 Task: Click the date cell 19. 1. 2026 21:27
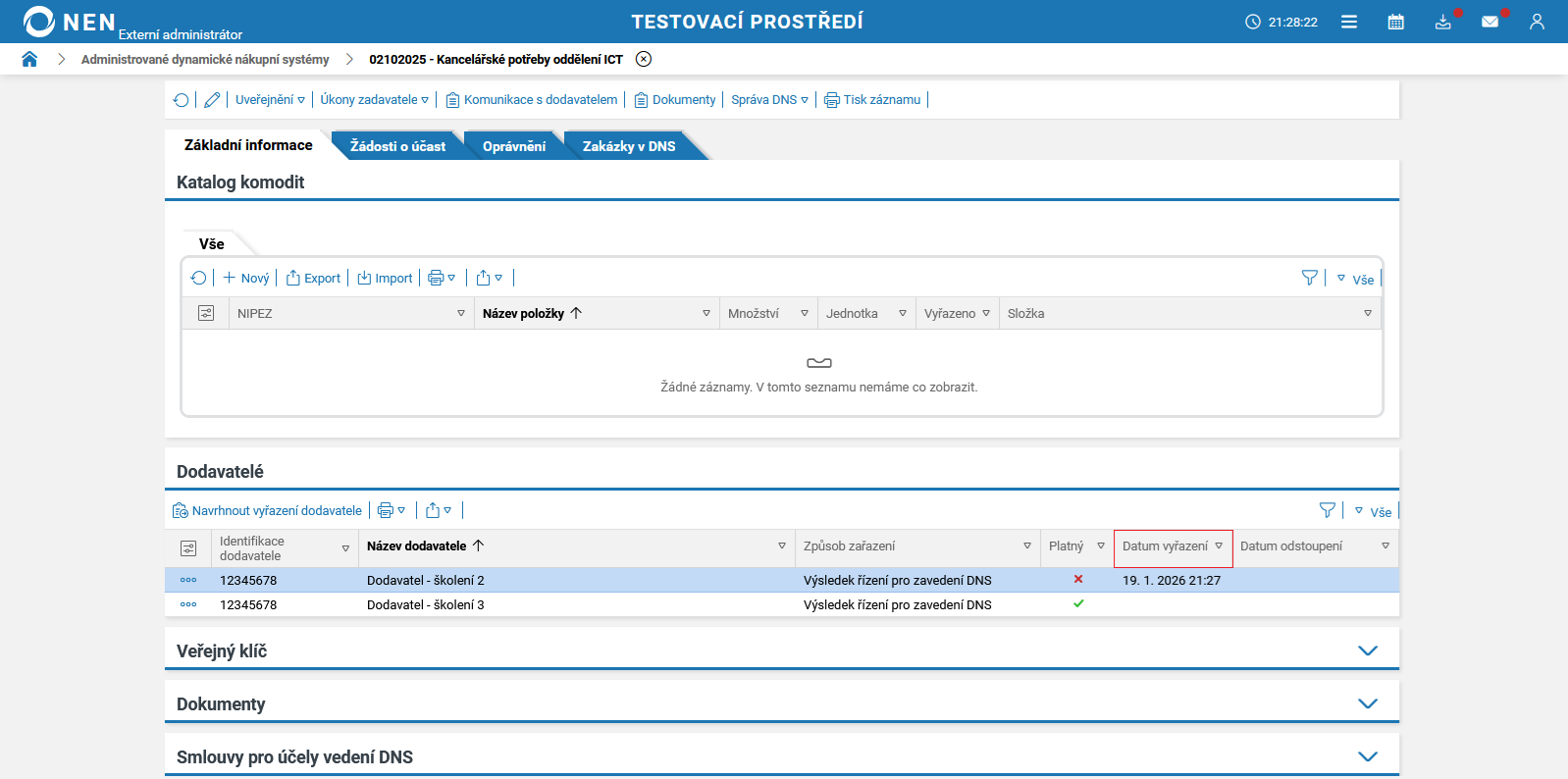click(1172, 580)
